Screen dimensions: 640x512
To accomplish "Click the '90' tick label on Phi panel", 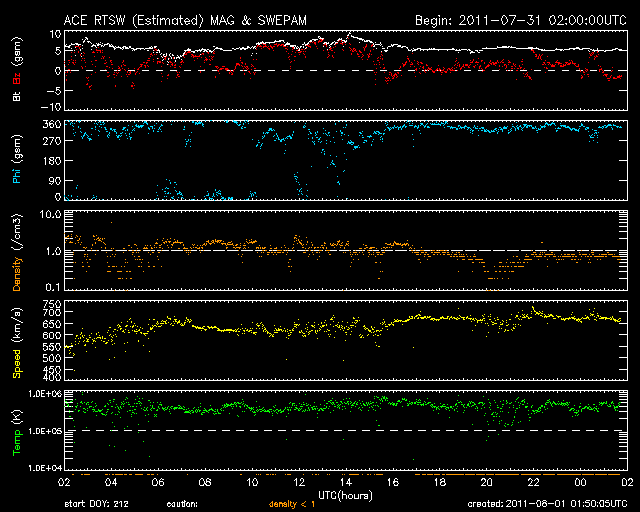I will pos(55,180).
